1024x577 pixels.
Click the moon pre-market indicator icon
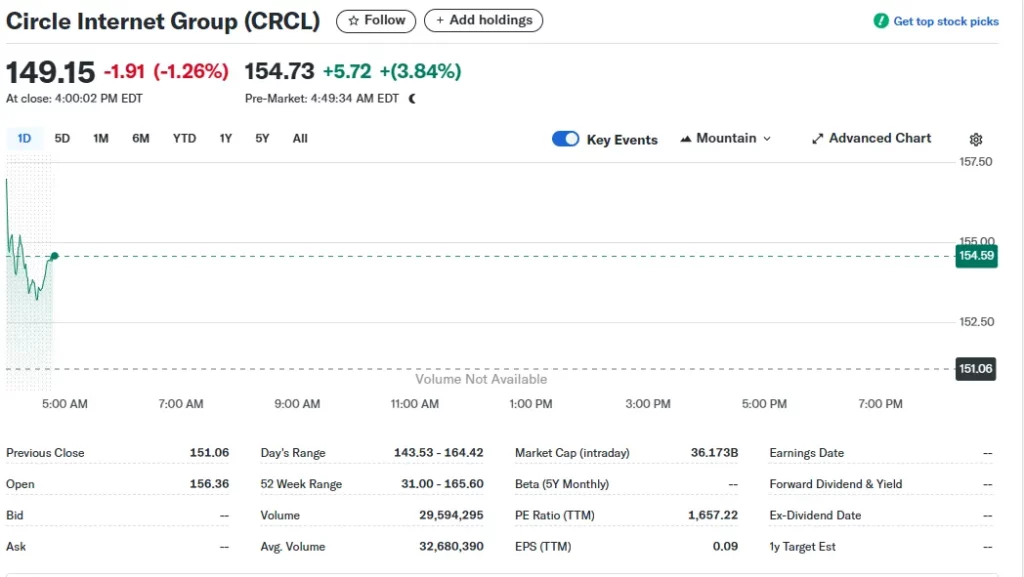click(412, 98)
